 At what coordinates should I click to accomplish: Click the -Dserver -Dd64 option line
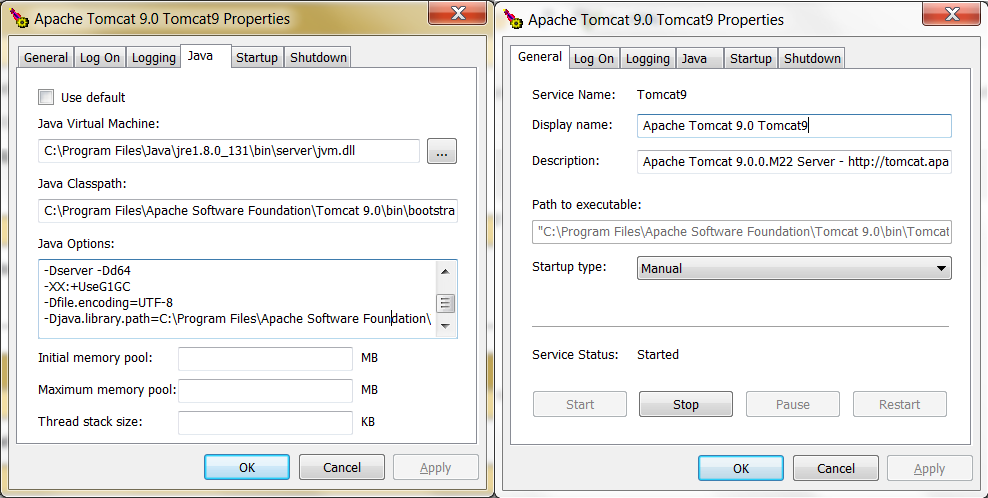(88, 270)
